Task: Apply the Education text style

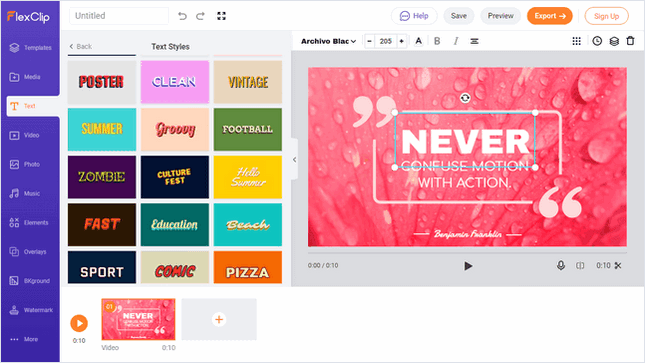Action: 175,225
